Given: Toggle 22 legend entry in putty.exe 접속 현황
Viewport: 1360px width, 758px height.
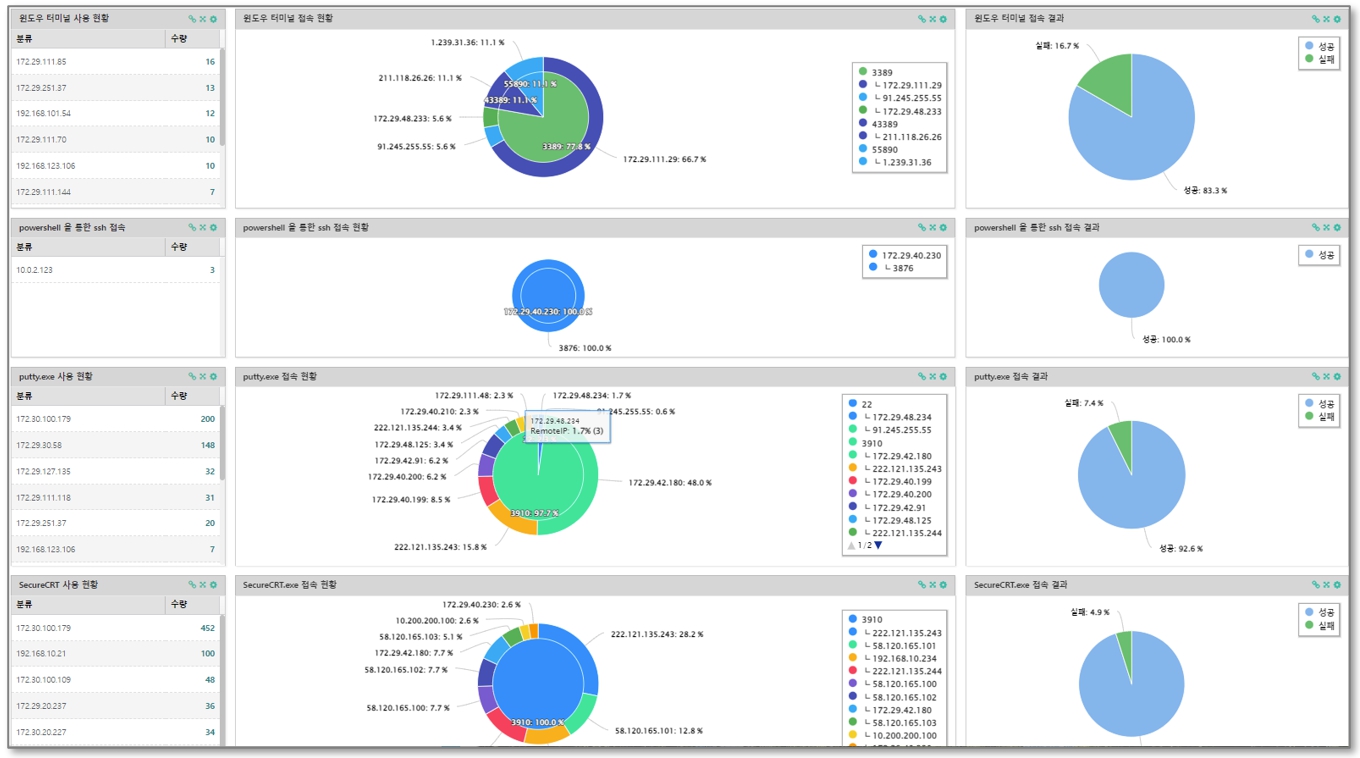Looking at the screenshot, I should point(860,404).
